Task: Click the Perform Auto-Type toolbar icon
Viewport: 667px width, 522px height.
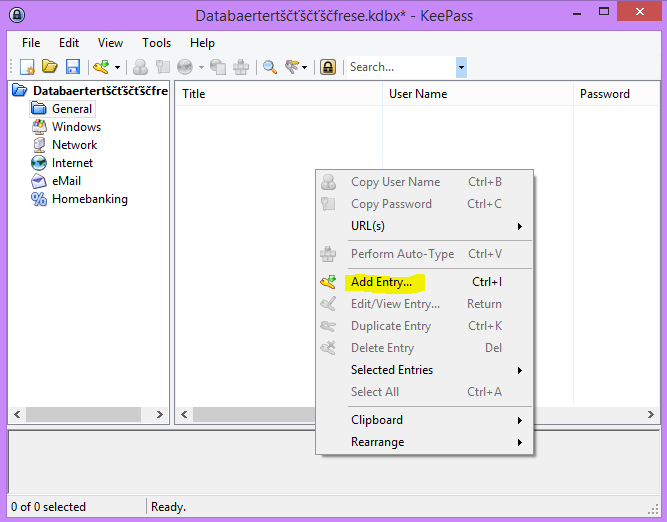Action: tap(241, 67)
